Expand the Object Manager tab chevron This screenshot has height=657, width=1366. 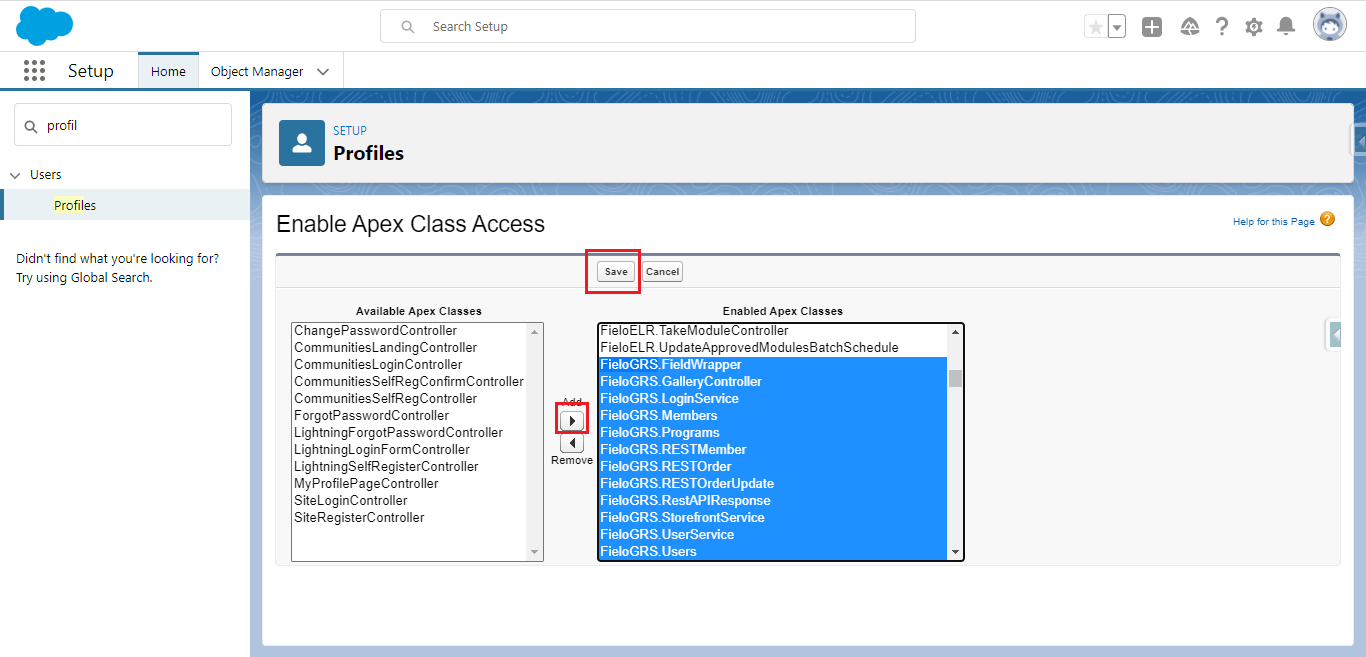(x=323, y=72)
